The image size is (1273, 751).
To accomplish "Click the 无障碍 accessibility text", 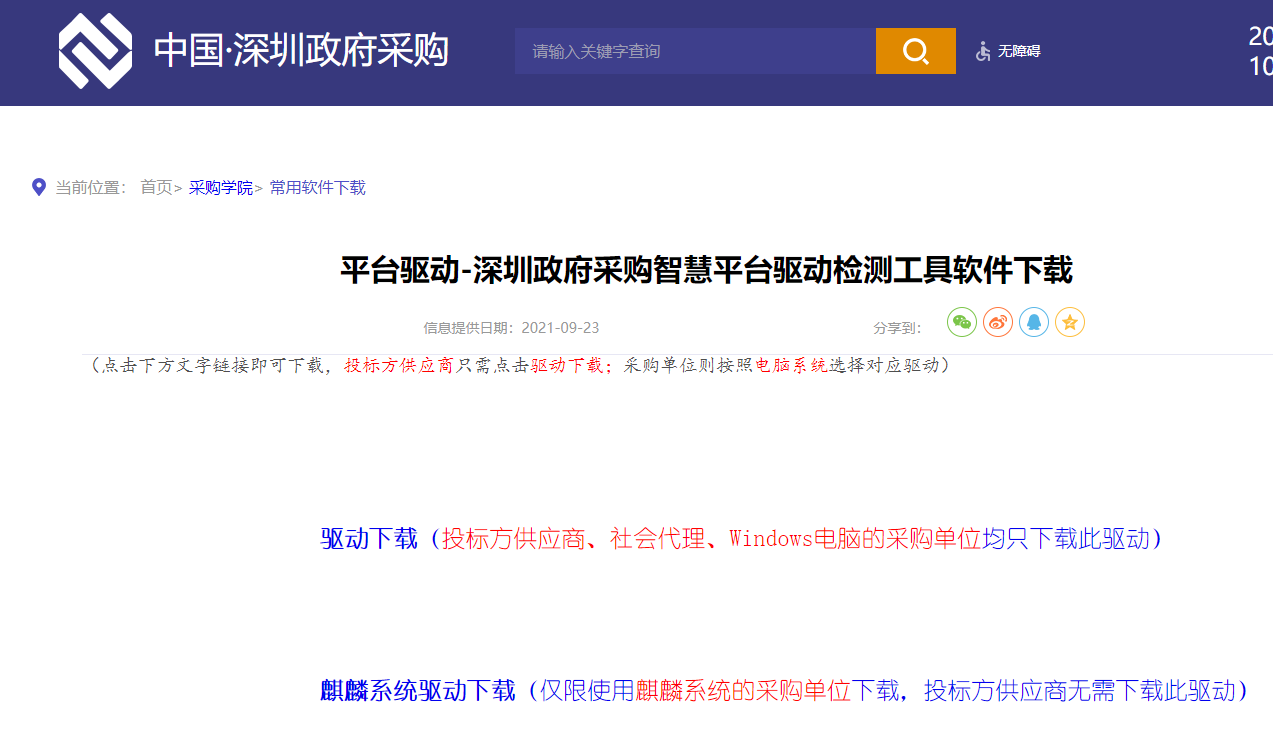I will 1018,50.
